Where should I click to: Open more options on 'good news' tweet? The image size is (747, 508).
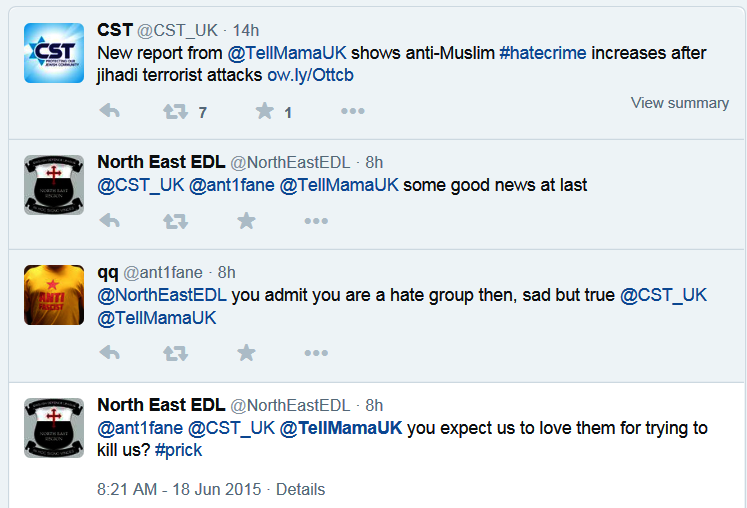[316, 221]
